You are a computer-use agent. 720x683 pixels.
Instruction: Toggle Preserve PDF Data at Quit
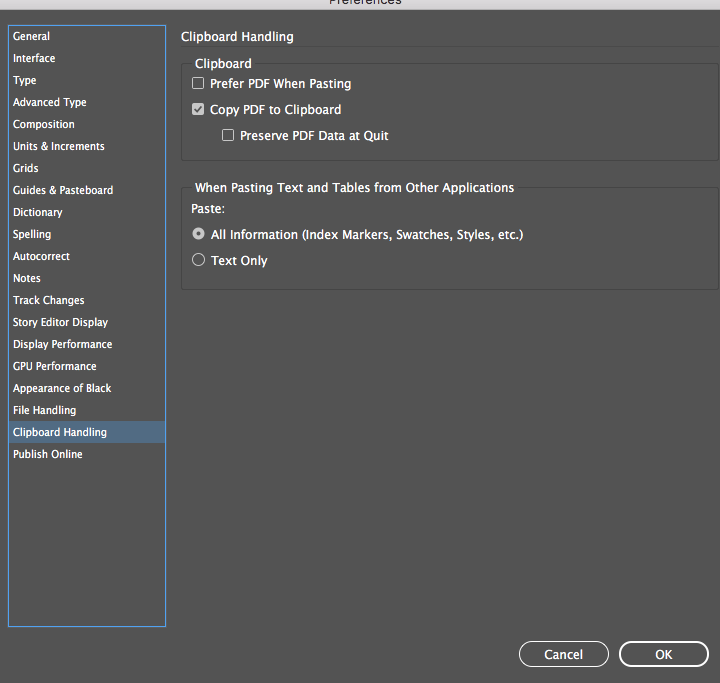(x=228, y=136)
